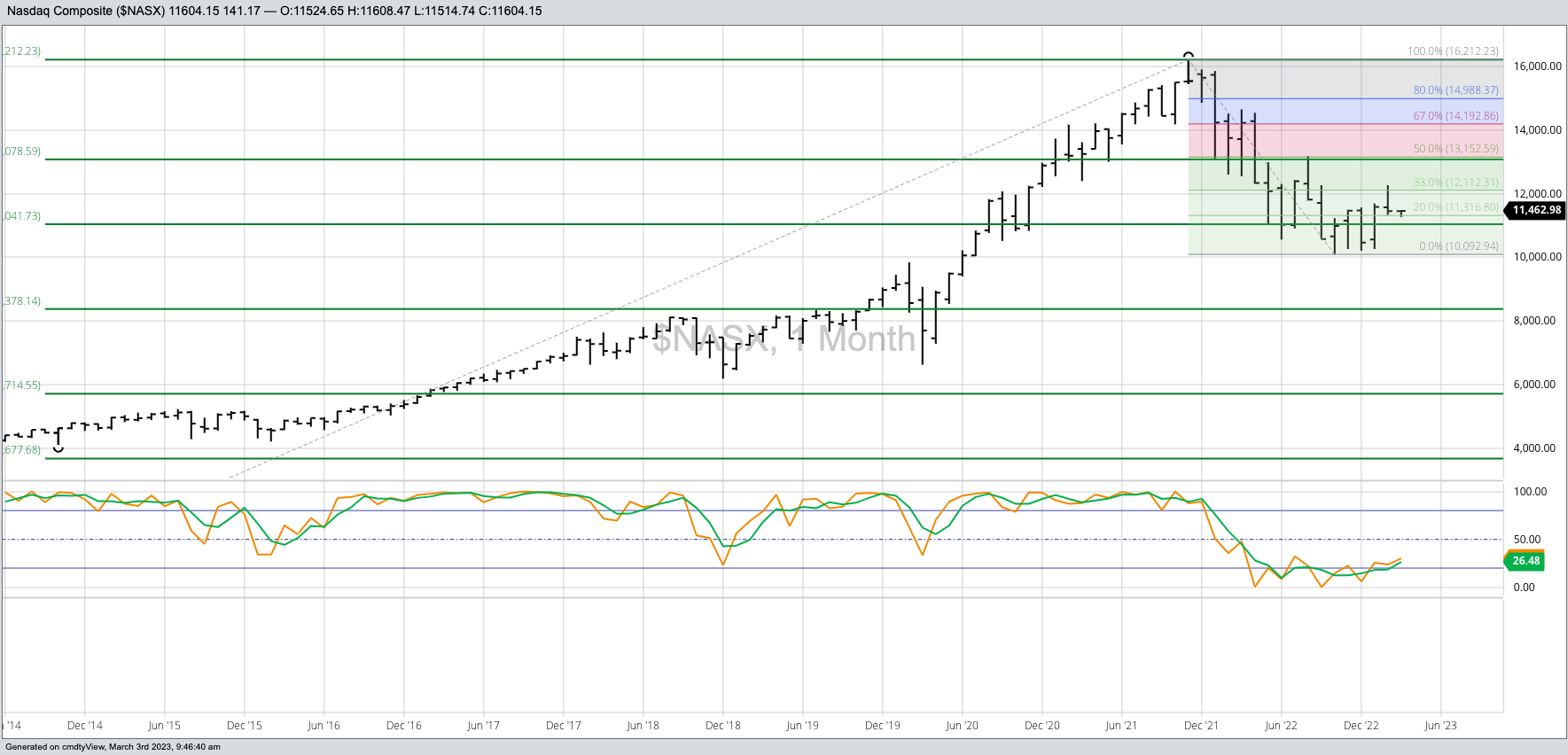Click the 100.00 oscillator axis label
Viewport: 1568px width, 755px height.
coord(1530,492)
